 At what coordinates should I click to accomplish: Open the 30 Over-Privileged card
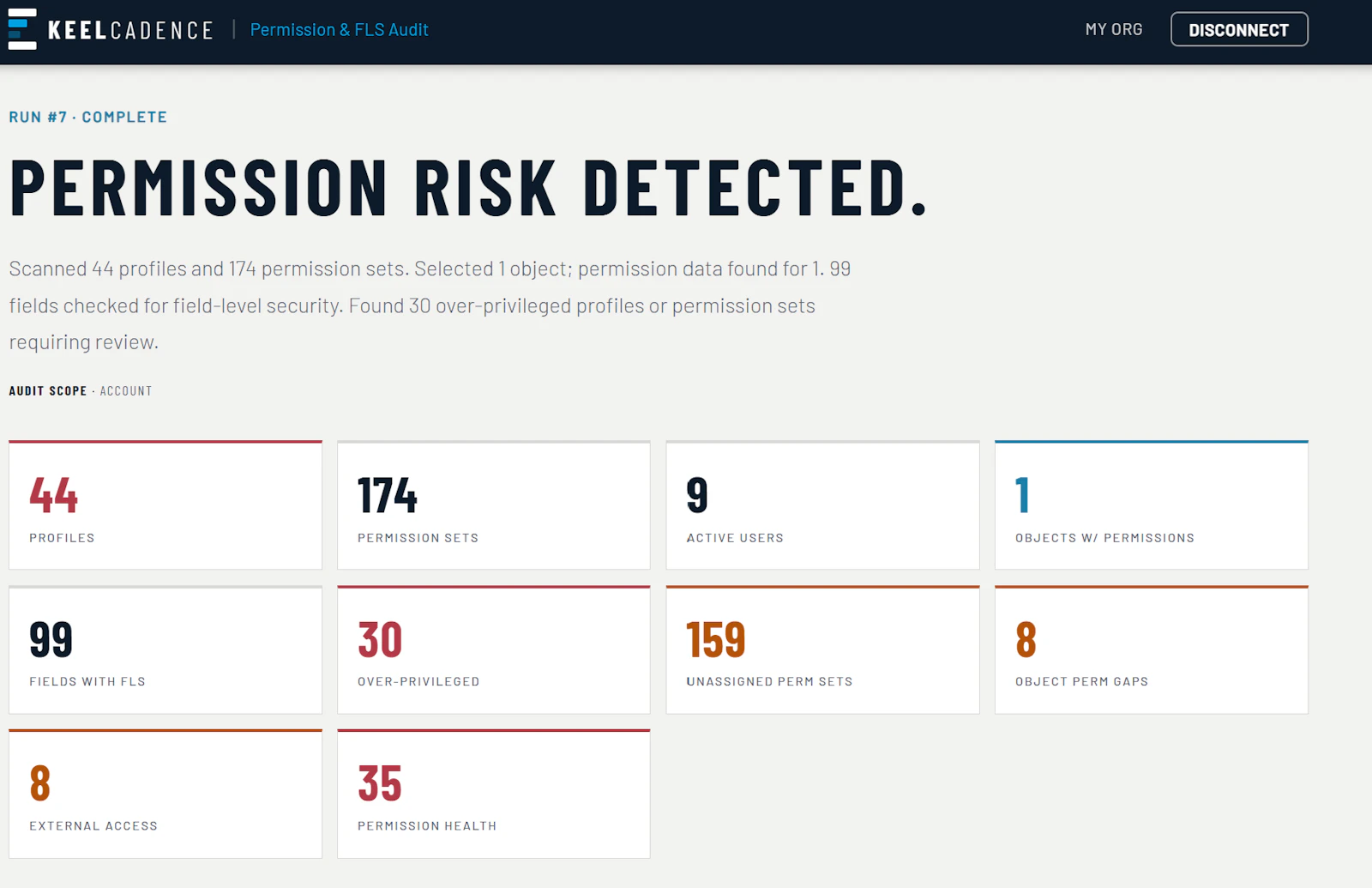point(494,649)
